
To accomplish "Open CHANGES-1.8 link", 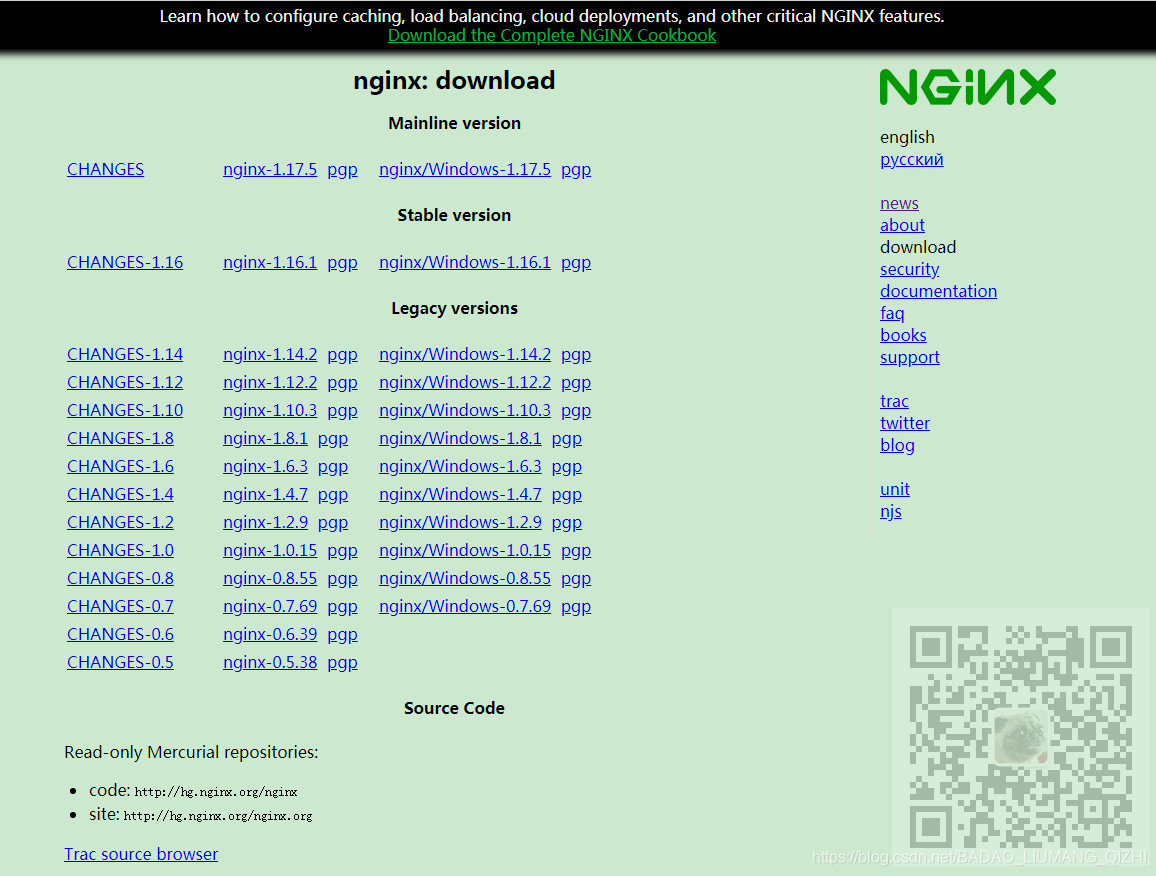I will pyautogui.click(x=120, y=439).
